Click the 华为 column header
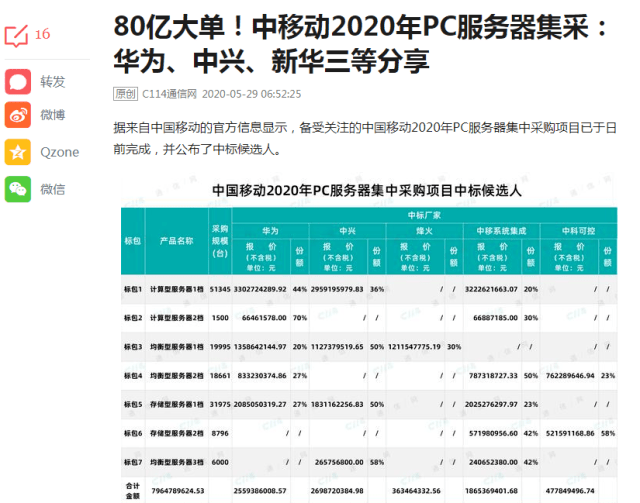This screenshot has width=640, height=503. point(270,231)
